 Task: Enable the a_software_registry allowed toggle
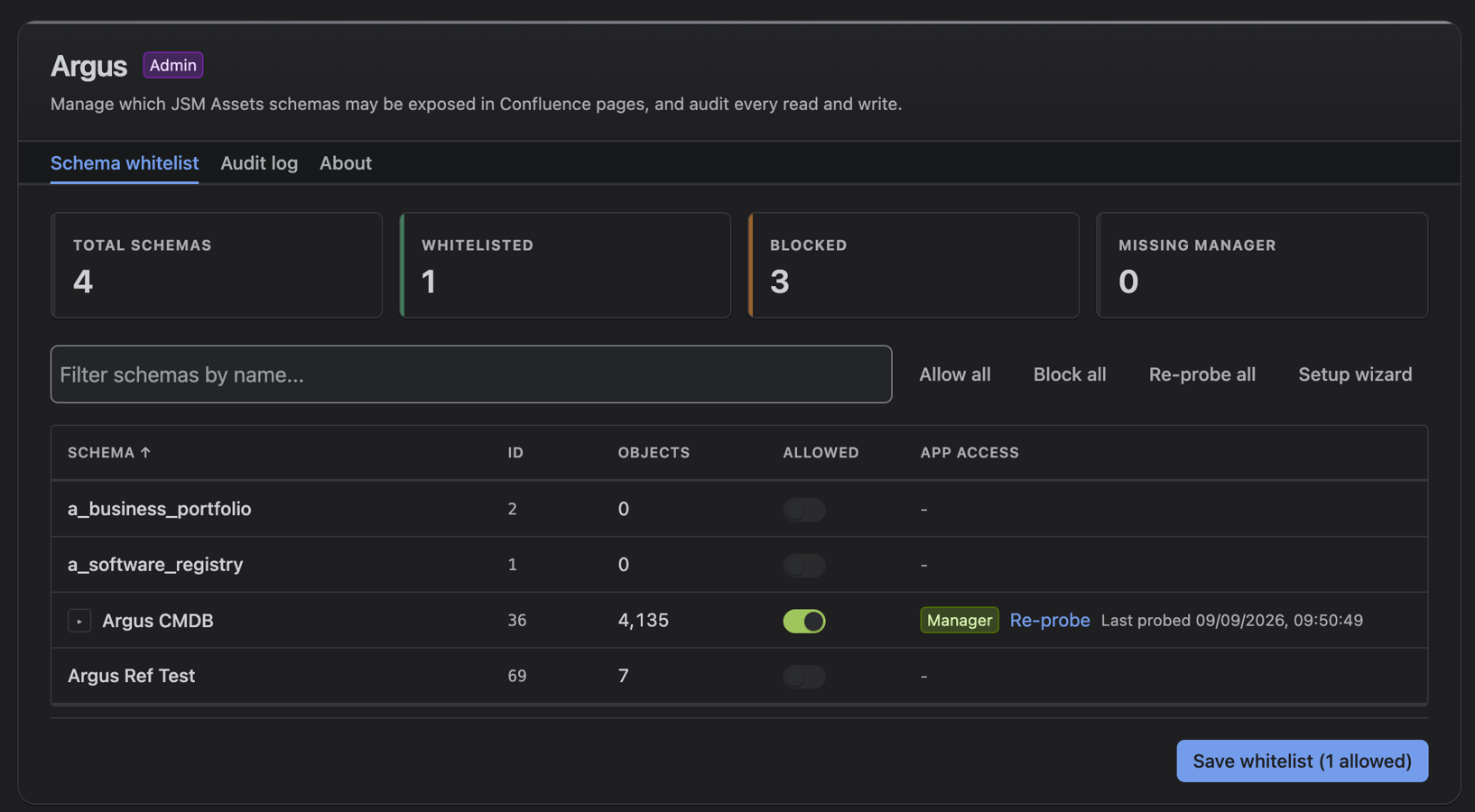point(803,566)
